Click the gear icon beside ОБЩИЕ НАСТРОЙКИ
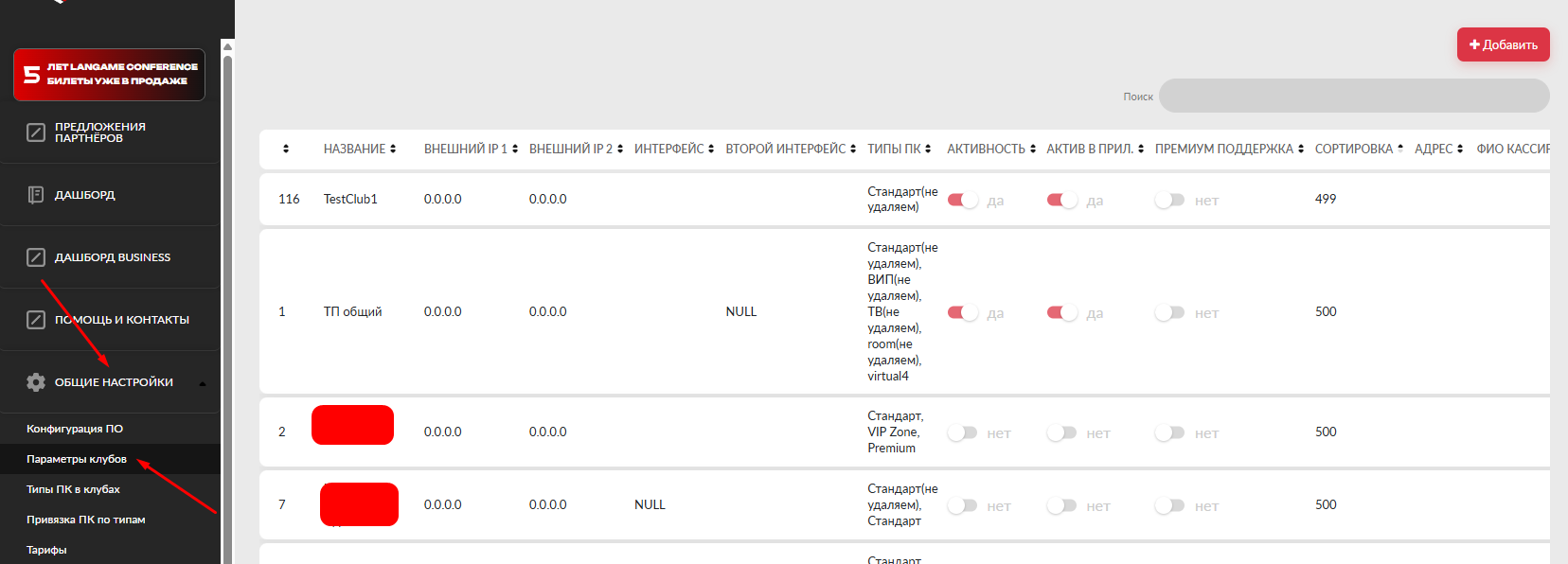The height and width of the screenshot is (564, 1568). (x=36, y=382)
